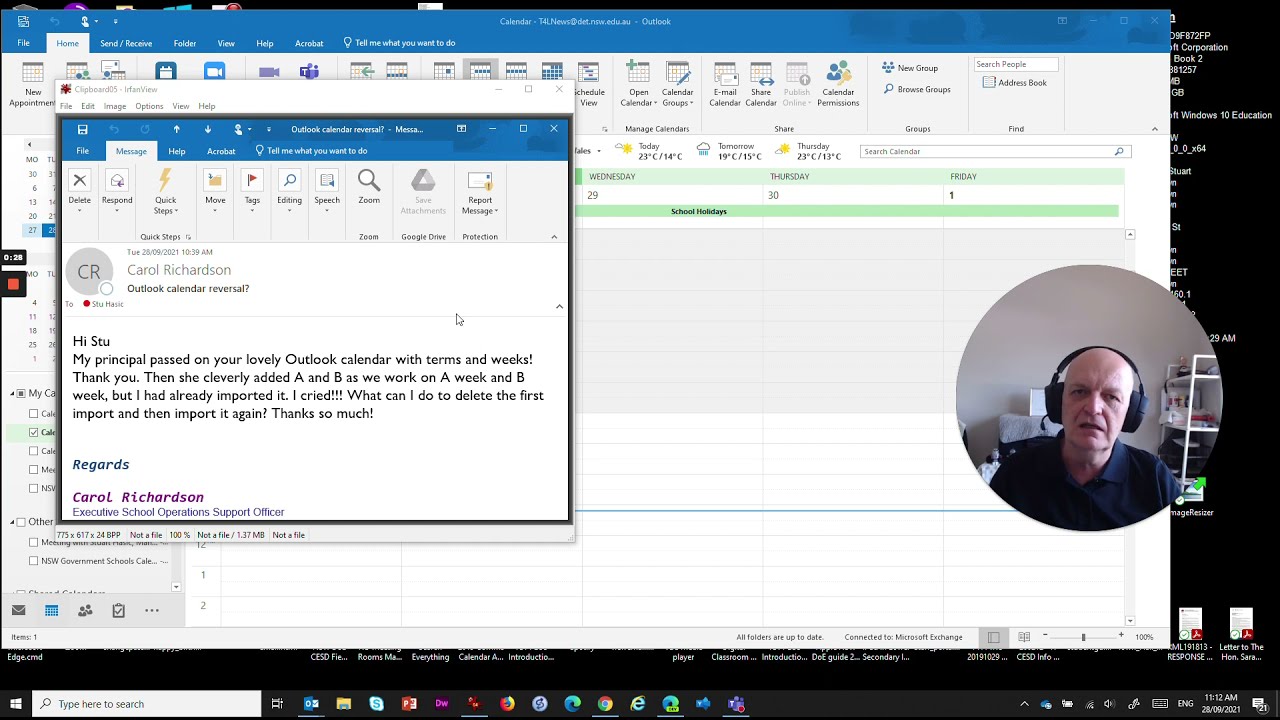Collapse the message header details chevron
Viewport: 1280px width, 720px height.
[x=559, y=307]
